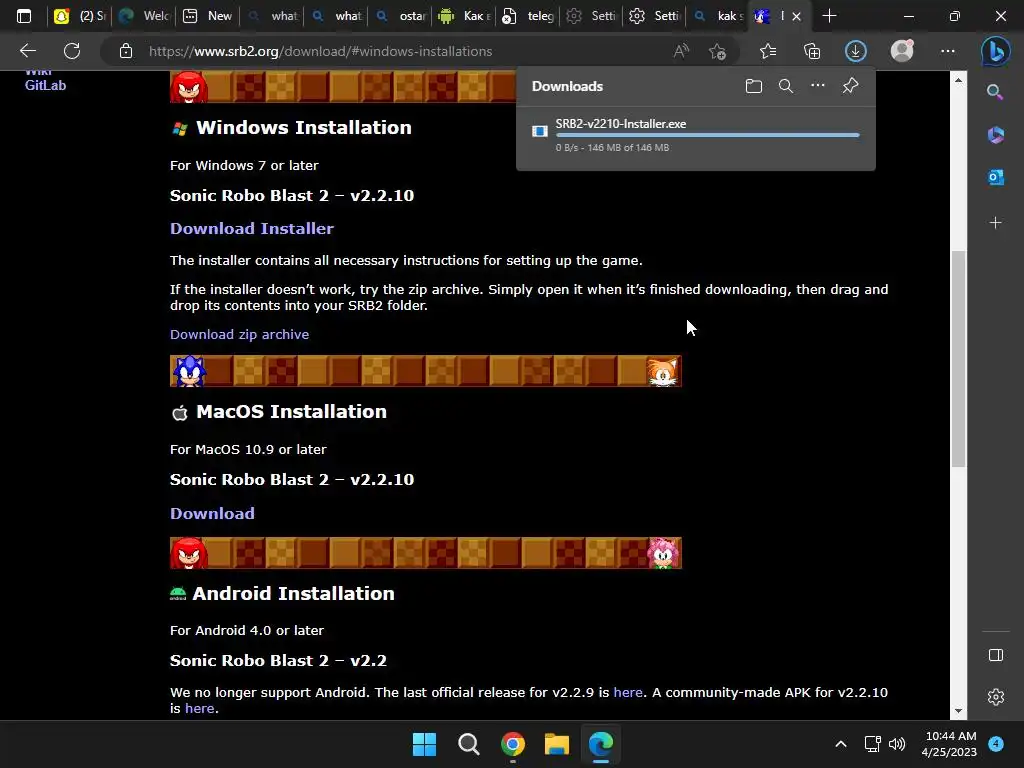
Task: Open Read aloud in address bar
Action: pos(681,51)
